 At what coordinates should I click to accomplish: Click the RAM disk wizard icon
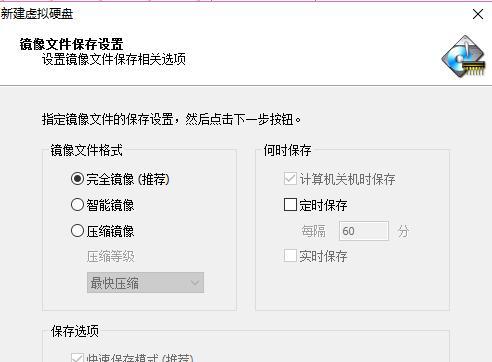click(x=464, y=56)
